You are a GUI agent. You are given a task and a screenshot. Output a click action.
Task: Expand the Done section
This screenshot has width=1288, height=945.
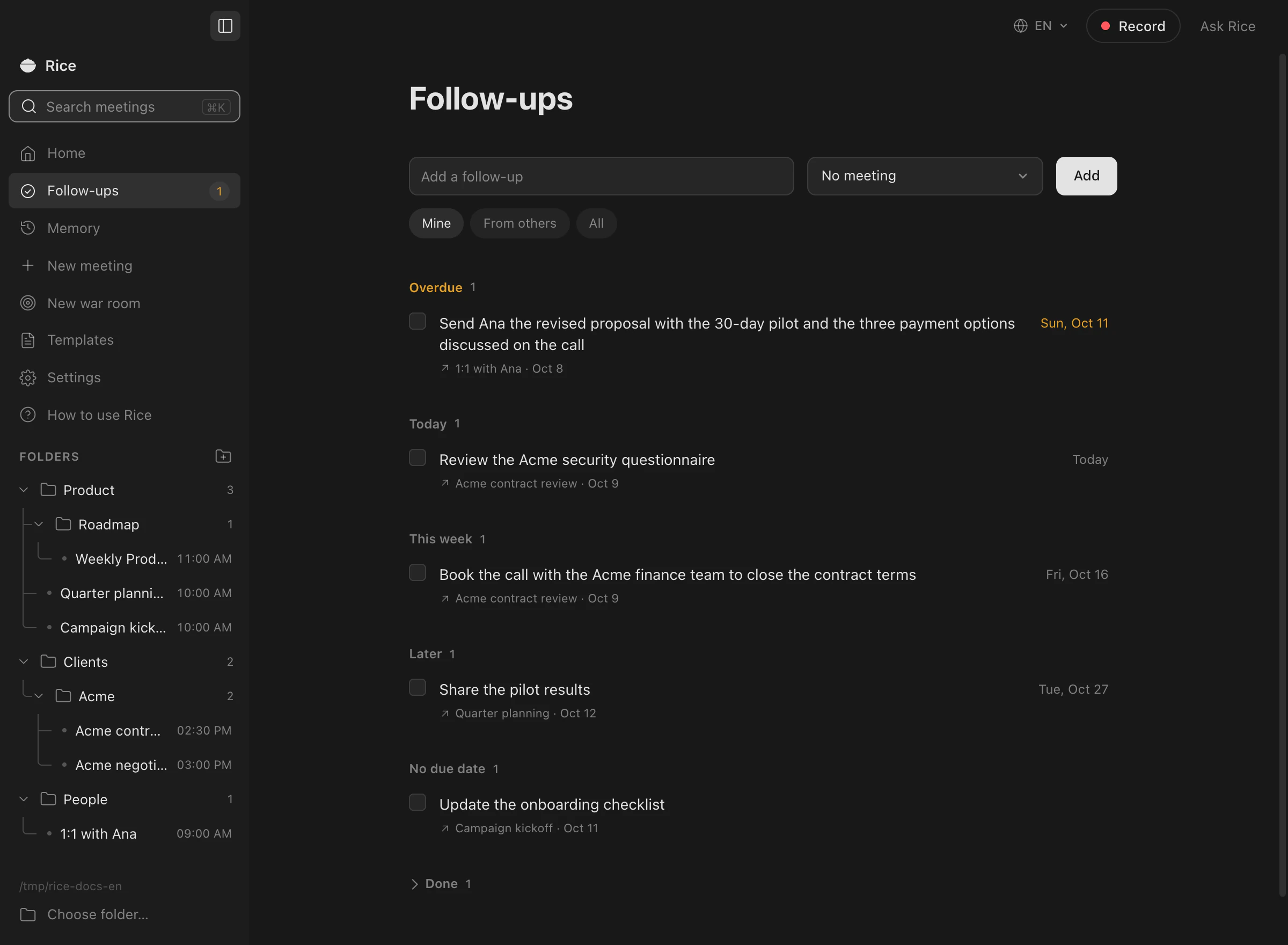[x=440, y=884]
